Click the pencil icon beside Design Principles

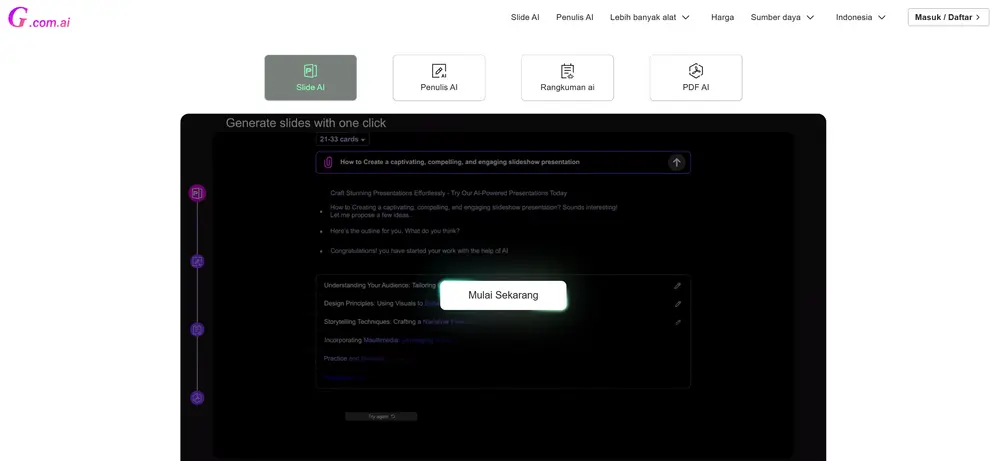coord(677,304)
